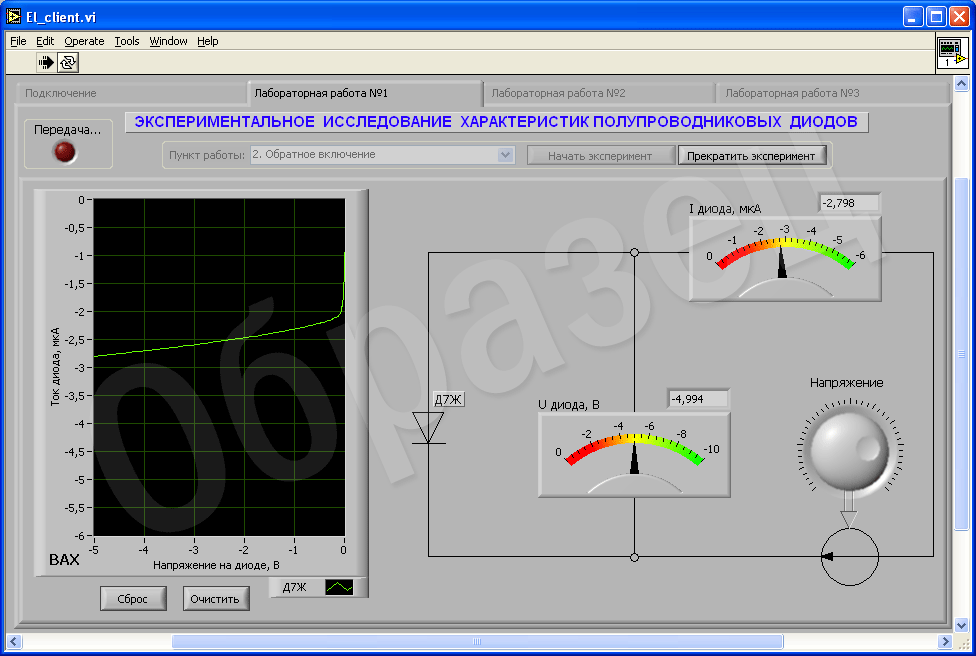Click the 'Ток диода, мкА' axis label

click(x=55, y=367)
